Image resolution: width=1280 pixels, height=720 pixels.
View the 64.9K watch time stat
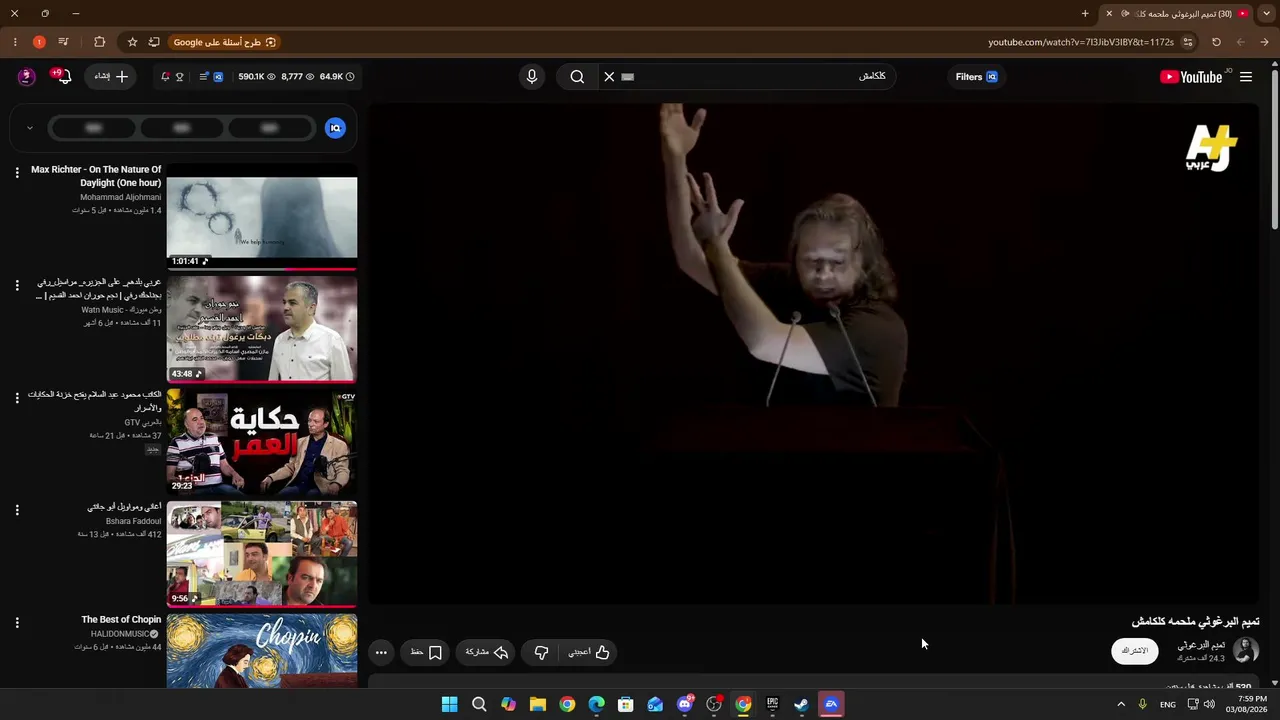coord(337,77)
